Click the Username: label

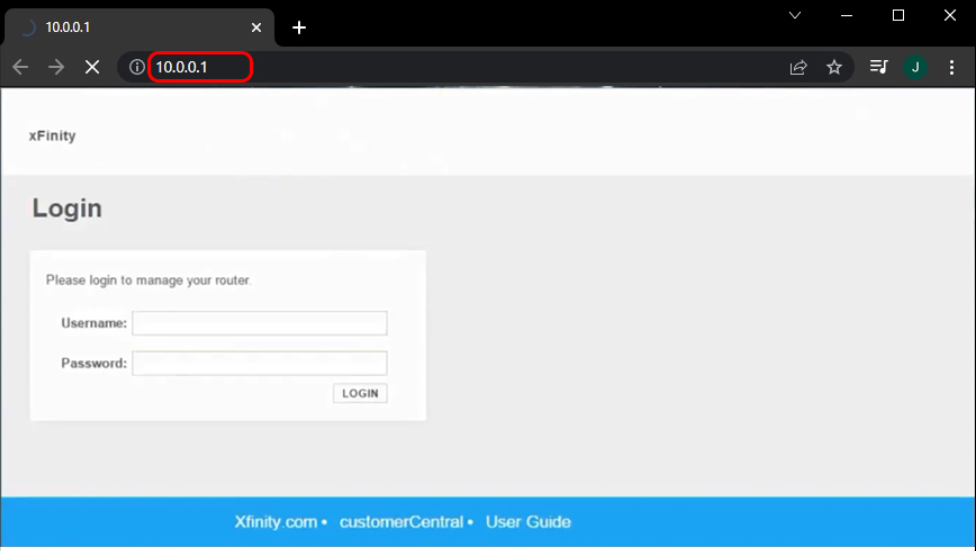[x=94, y=323]
